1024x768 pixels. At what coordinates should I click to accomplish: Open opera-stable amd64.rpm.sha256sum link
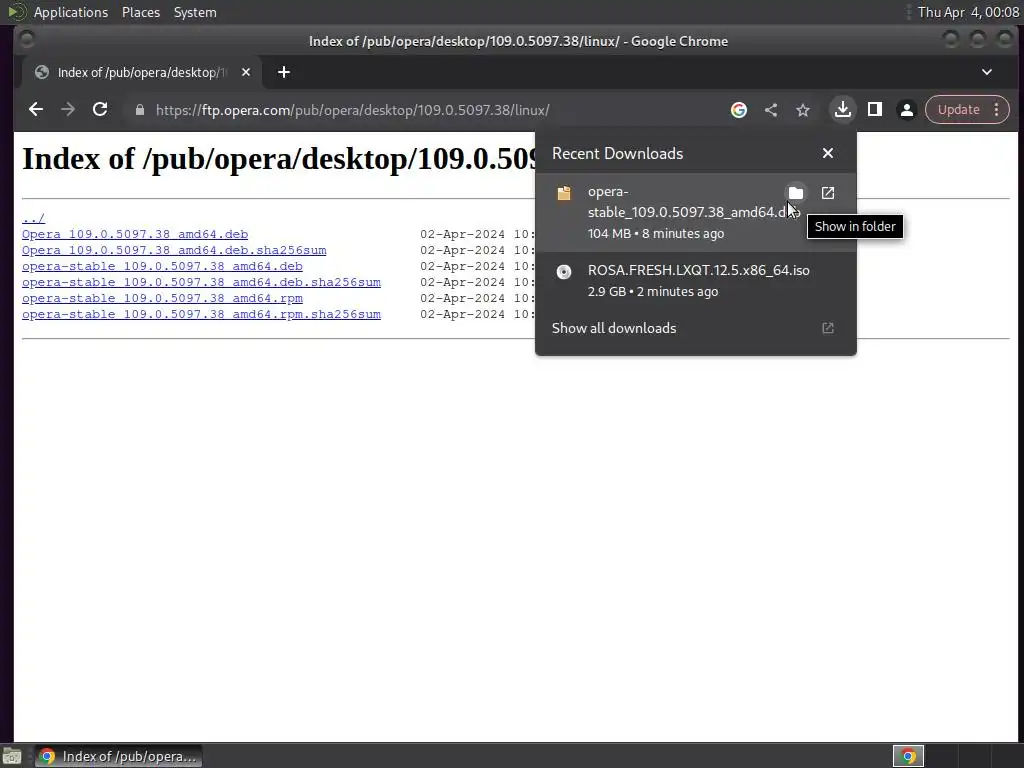tap(201, 314)
